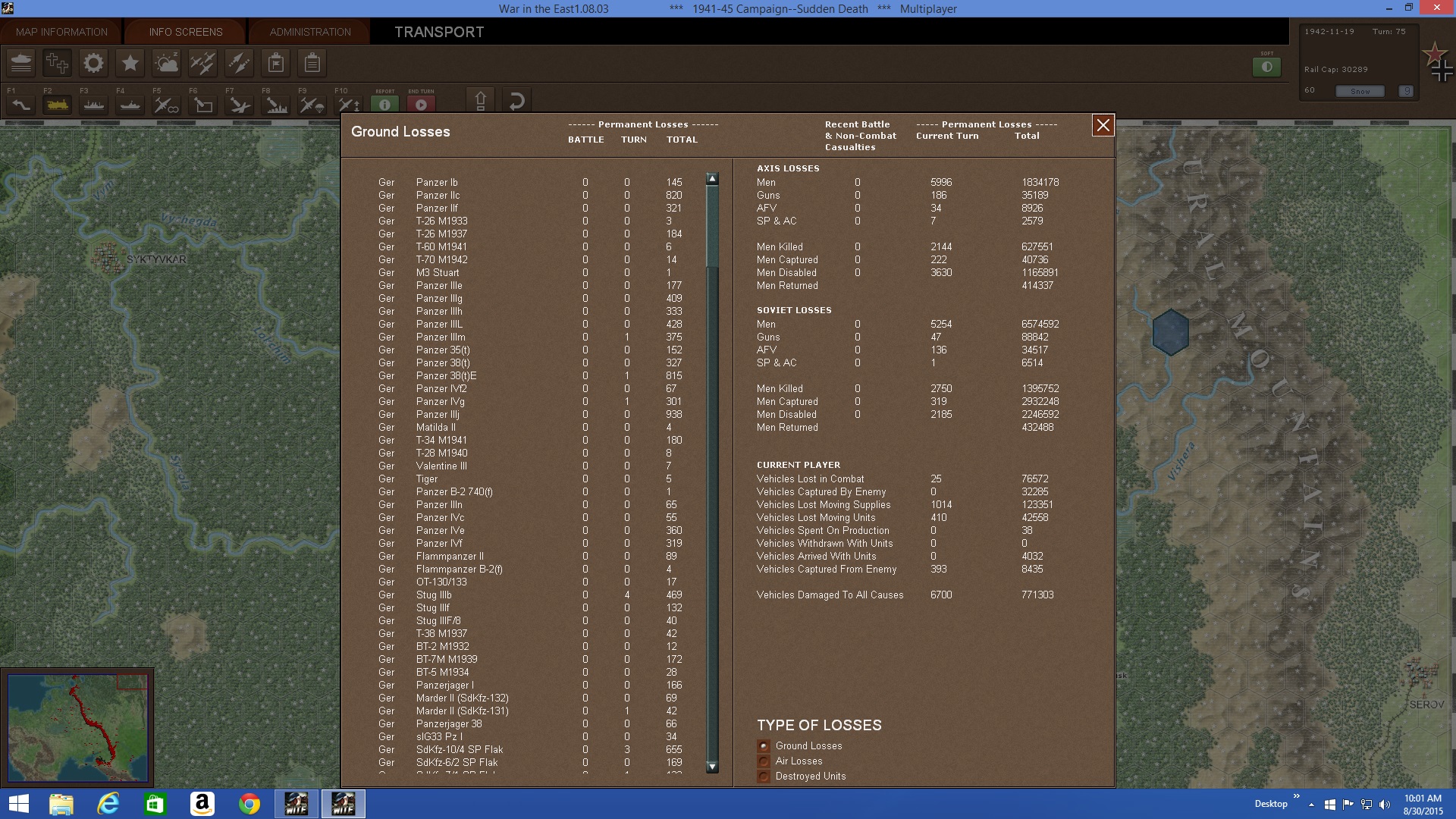Select F6 bomb unit mode icon
Image resolution: width=1456 pixels, height=819 pixels.
coord(203,105)
